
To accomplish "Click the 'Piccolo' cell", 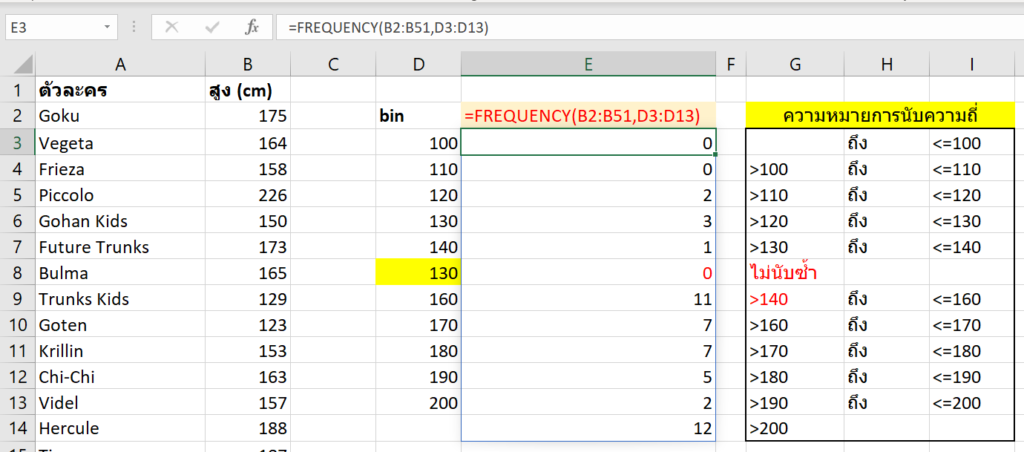I will pos(120,195).
